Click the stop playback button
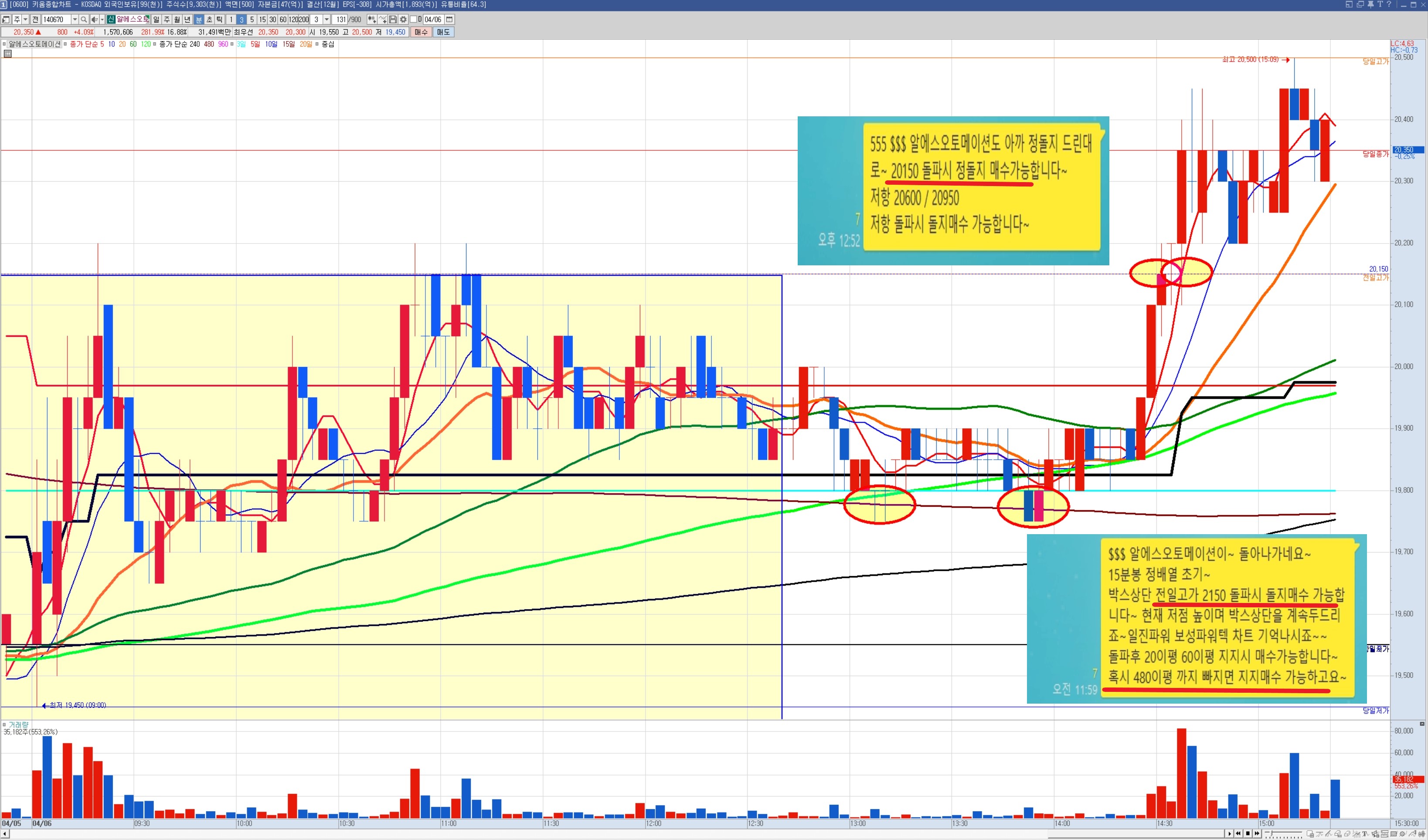Screen dimensions: 1428x840 [x=1248, y=834]
